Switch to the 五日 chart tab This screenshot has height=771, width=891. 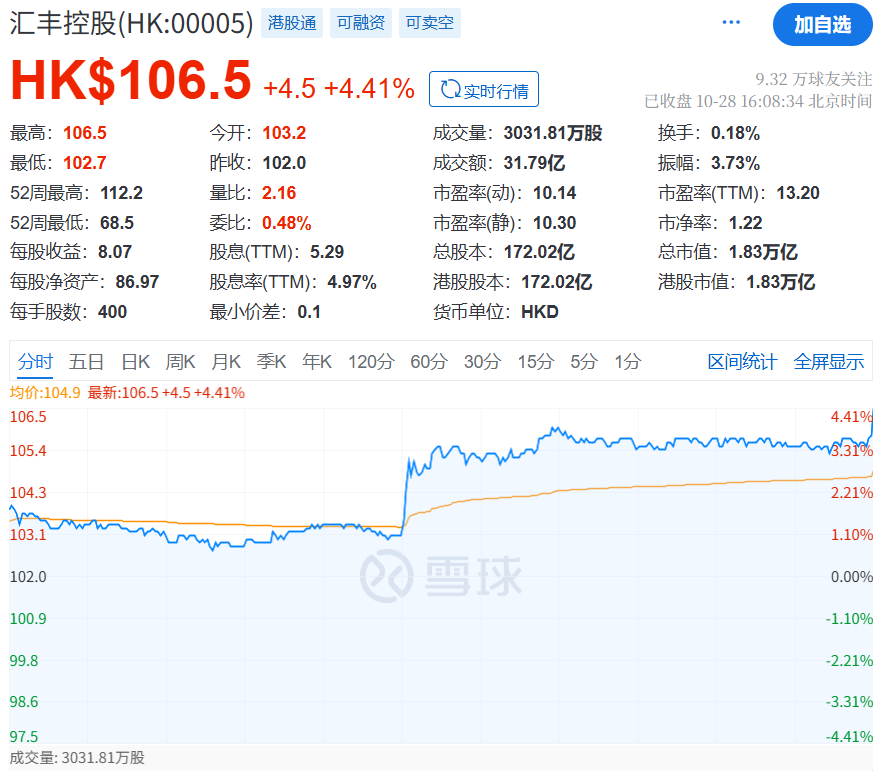[x=87, y=362]
